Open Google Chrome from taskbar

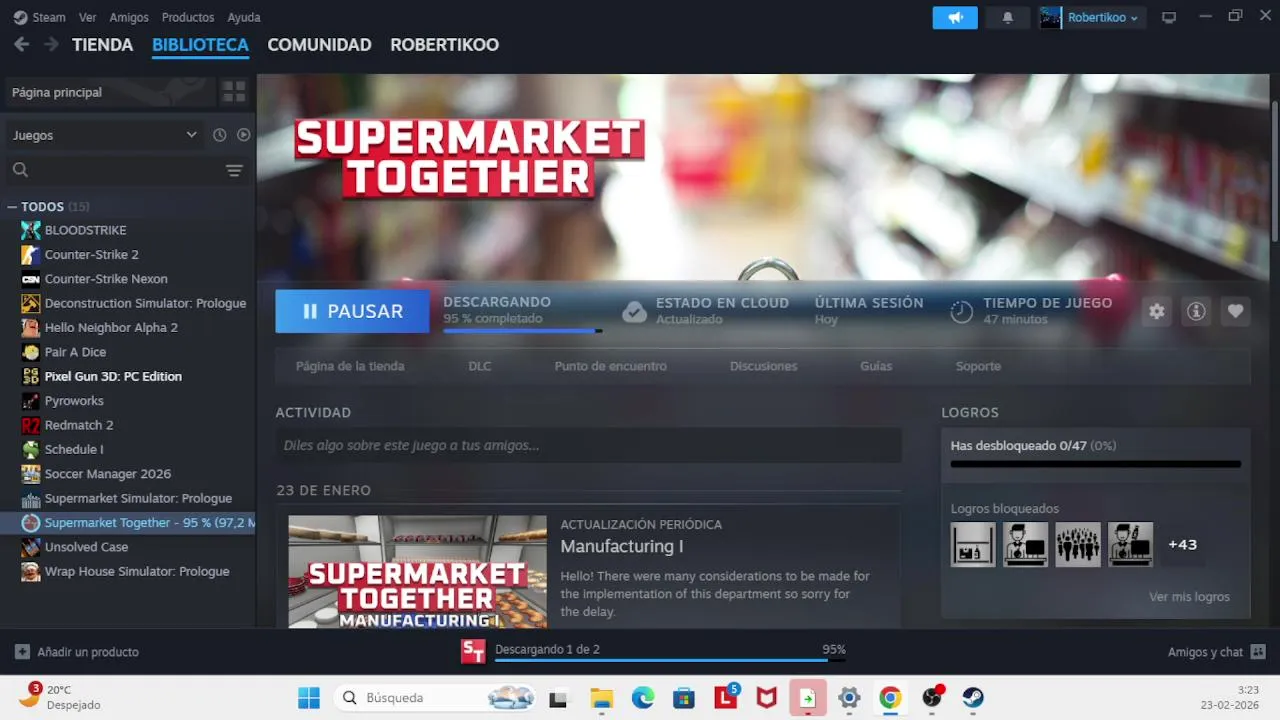coord(890,698)
